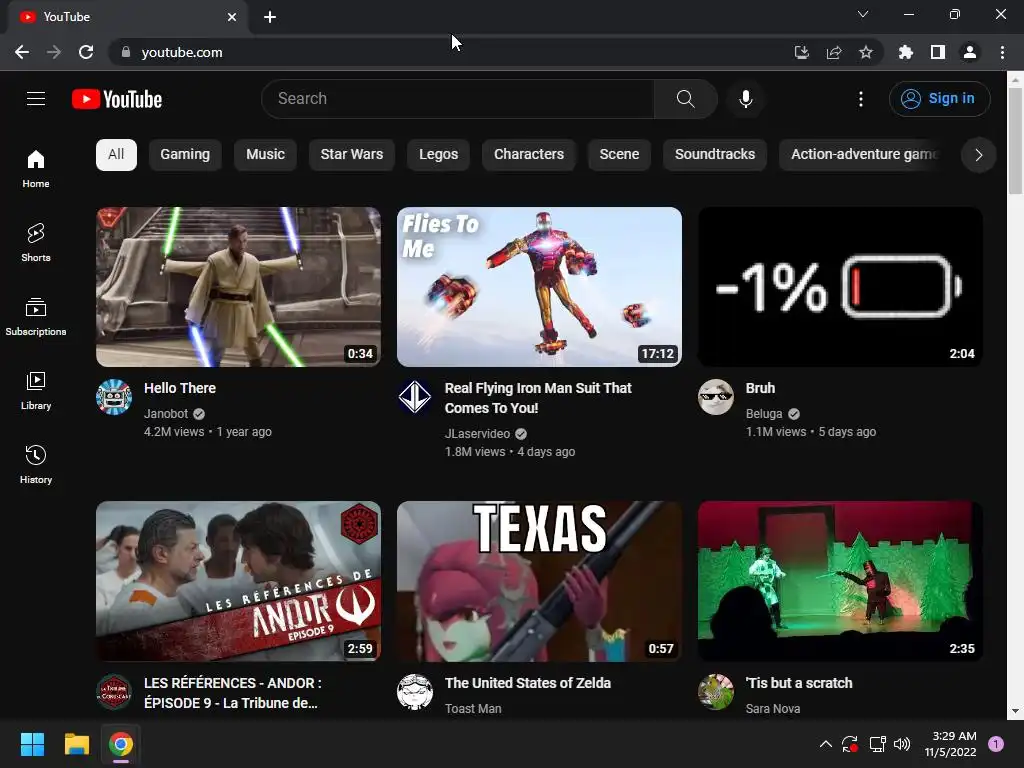1024x768 pixels.
Task: Open File Explorer from the taskbar
Action: tap(76, 744)
